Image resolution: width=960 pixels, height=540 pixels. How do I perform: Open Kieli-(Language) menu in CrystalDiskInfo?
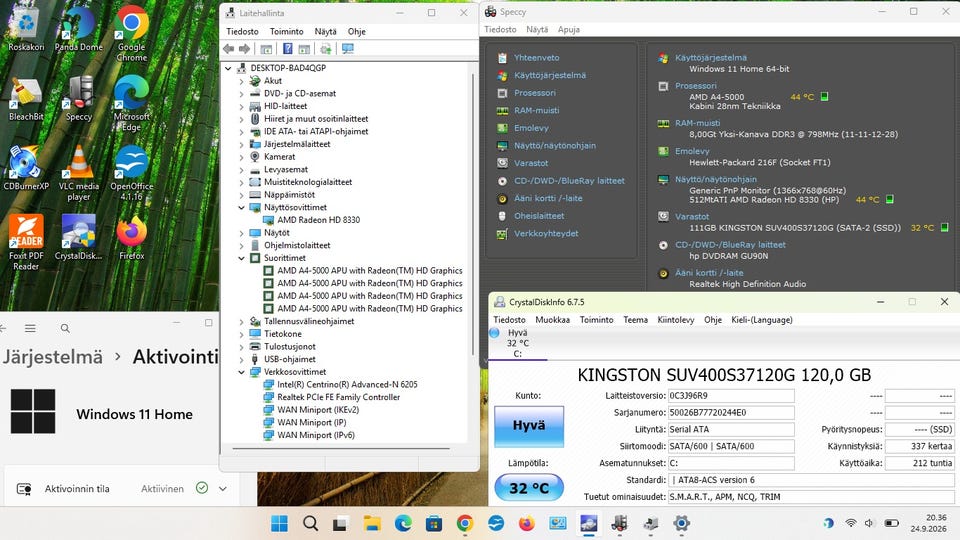(x=762, y=320)
